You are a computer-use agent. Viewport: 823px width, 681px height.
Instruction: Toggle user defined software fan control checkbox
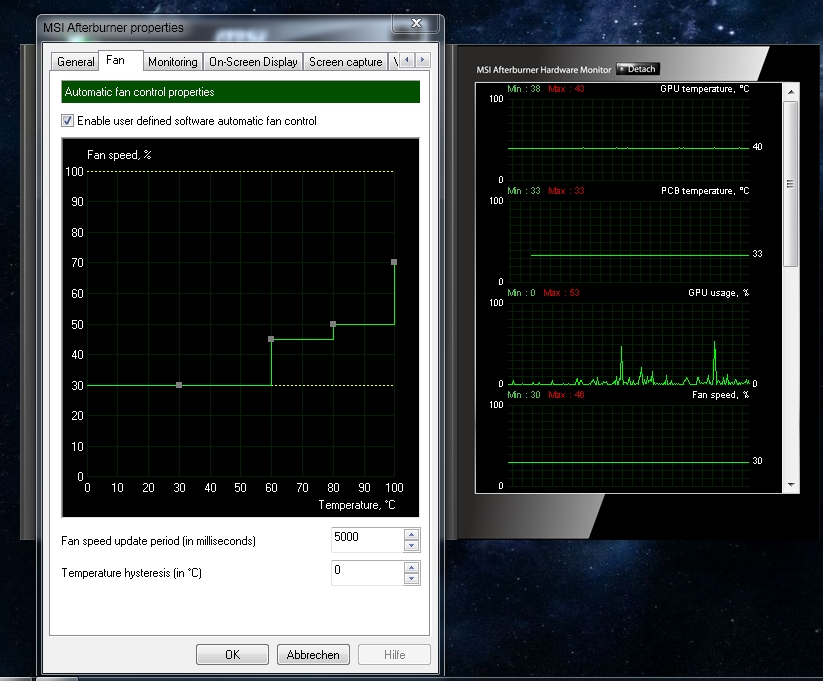67,121
